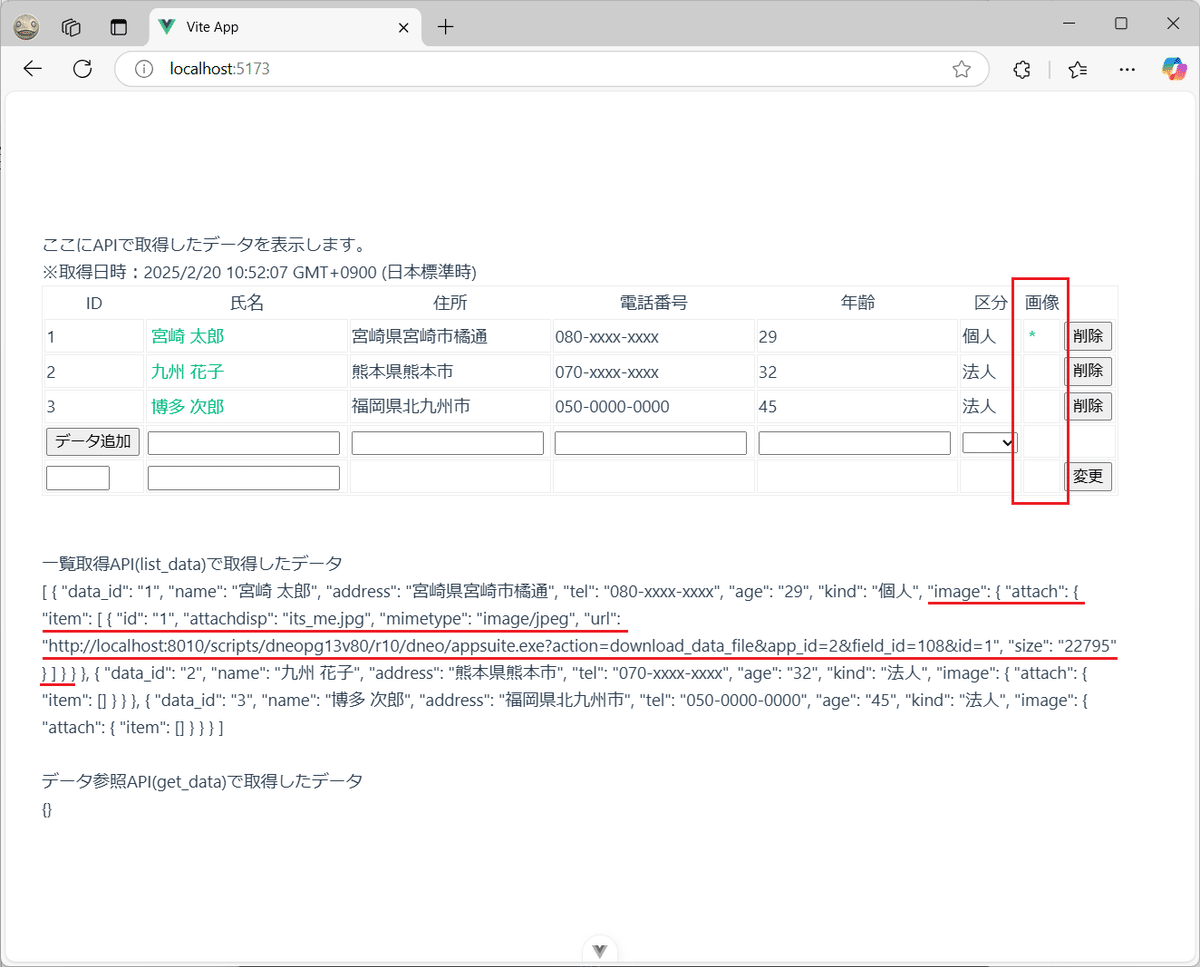View site information for localhost:5173
The height and width of the screenshot is (967, 1200).
click(146, 69)
